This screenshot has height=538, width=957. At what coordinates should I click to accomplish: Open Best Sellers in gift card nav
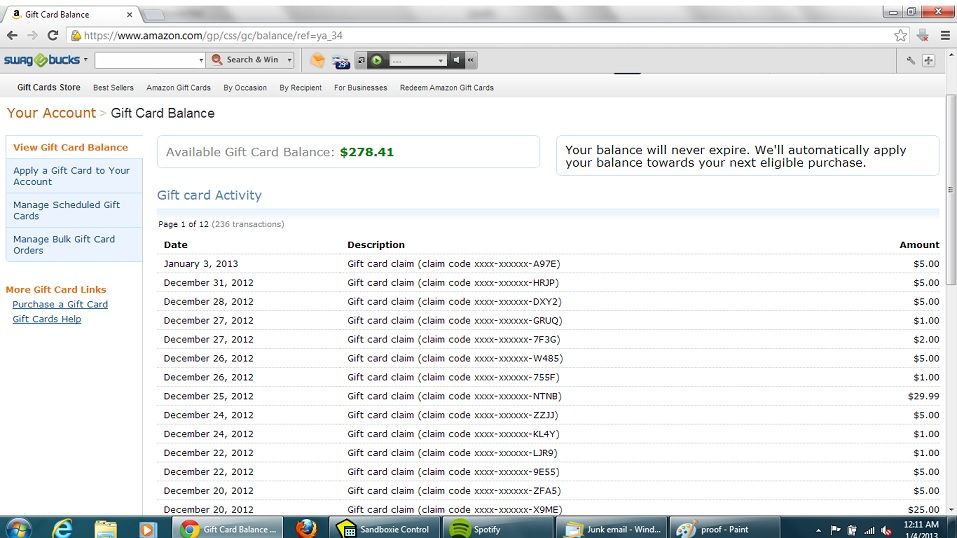tap(114, 88)
